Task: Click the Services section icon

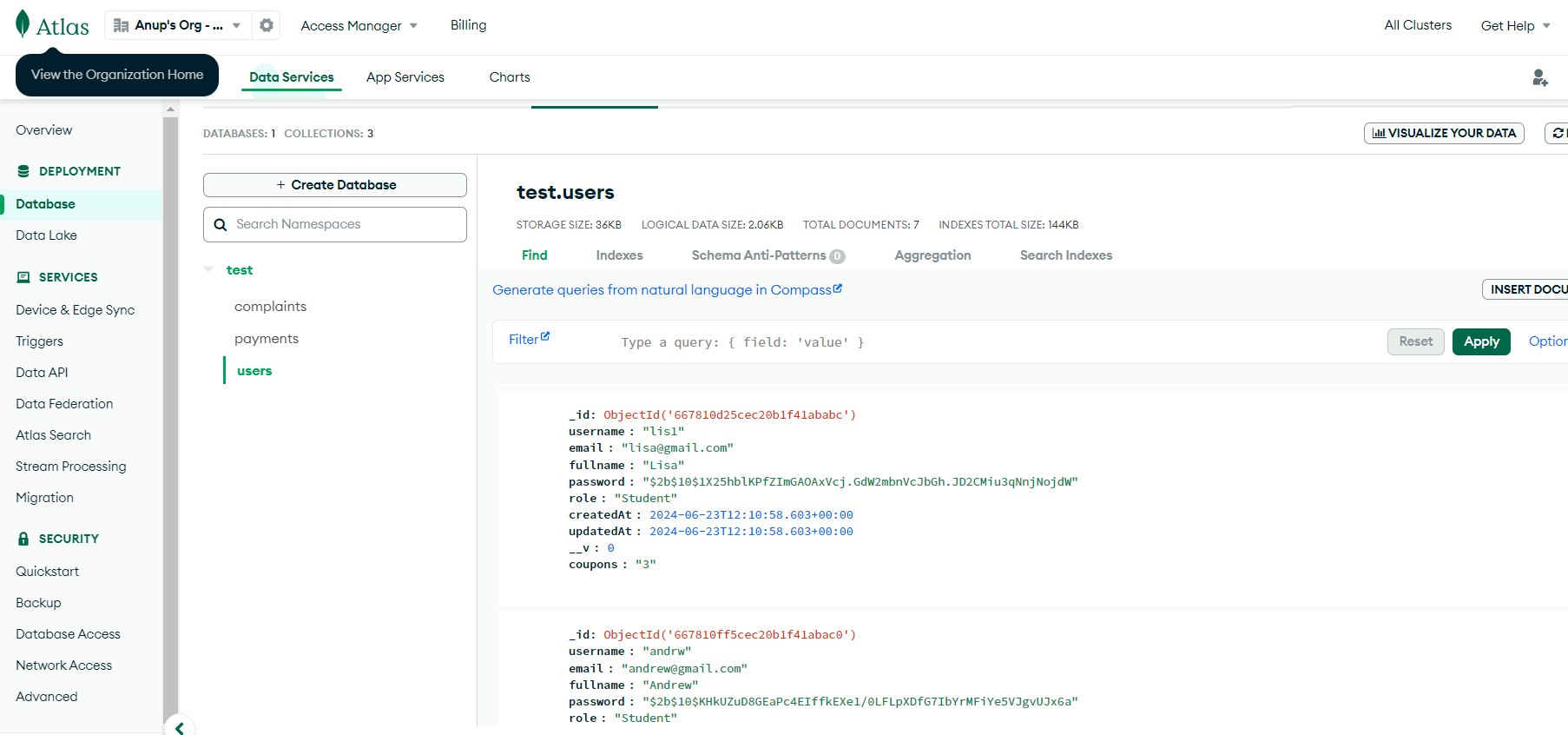Action: (x=23, y=277)
